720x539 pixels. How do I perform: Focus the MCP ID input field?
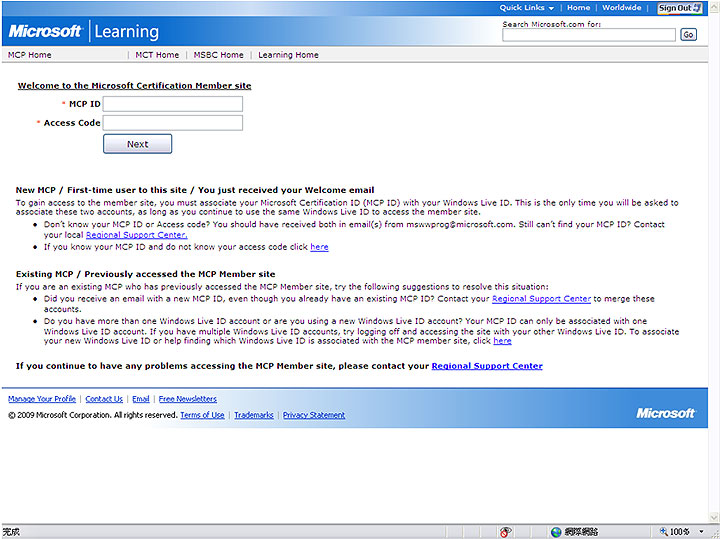(x=172, y=104)
